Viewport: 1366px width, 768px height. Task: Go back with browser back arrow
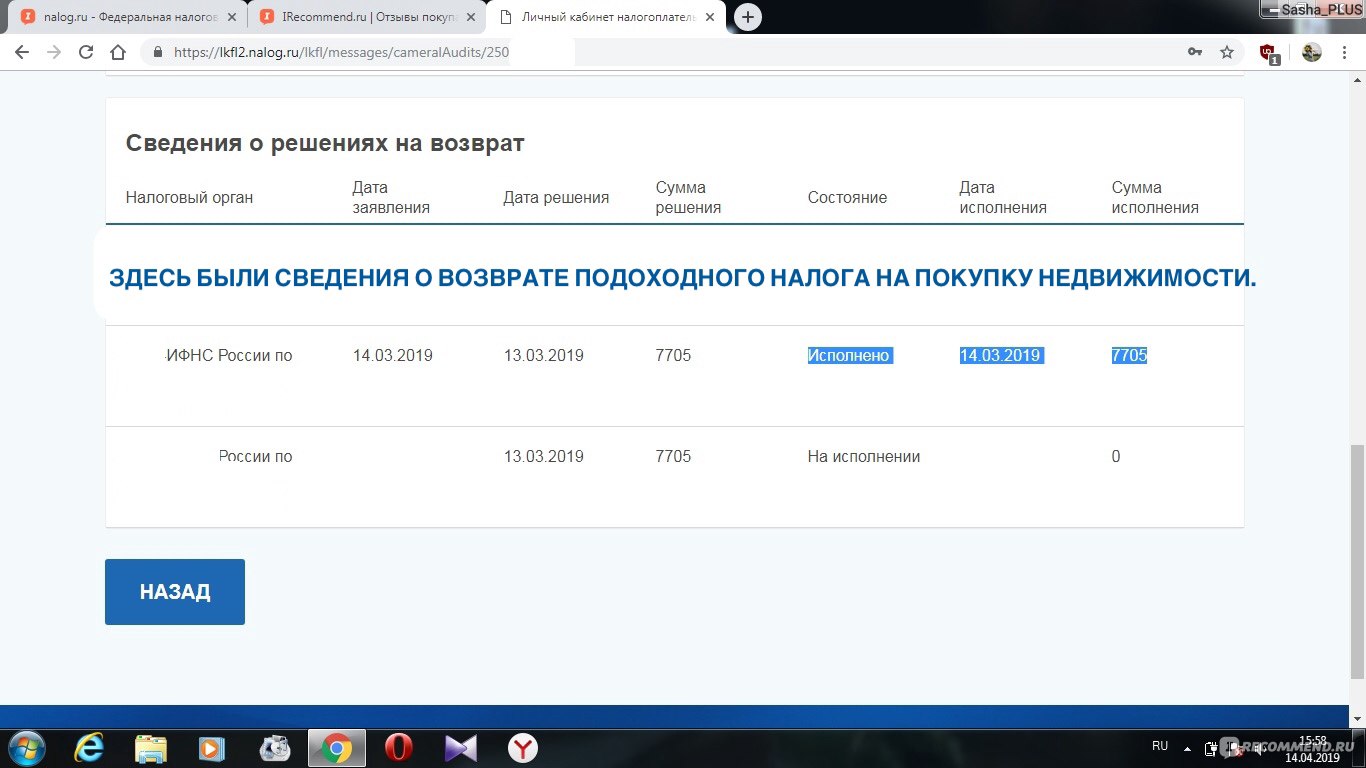click(x=22, y=52)
